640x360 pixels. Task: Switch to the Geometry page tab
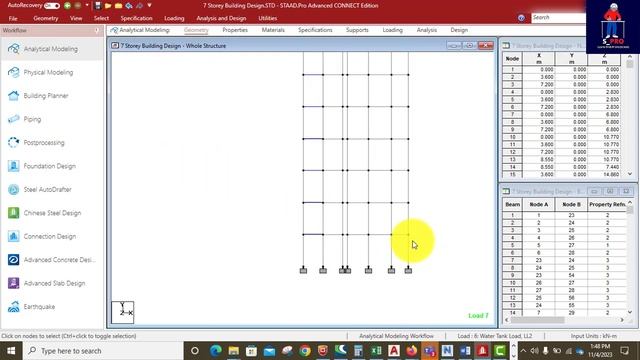click(x=196, y=30)
